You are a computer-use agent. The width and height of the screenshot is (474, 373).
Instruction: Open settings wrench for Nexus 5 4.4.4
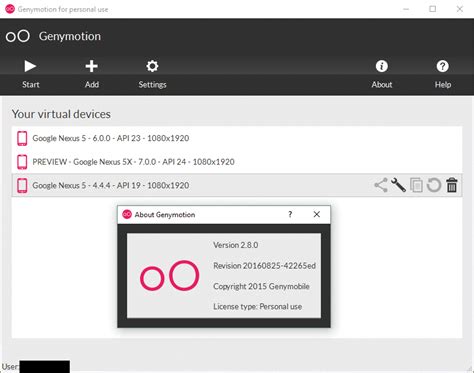[x=398, y=185]
